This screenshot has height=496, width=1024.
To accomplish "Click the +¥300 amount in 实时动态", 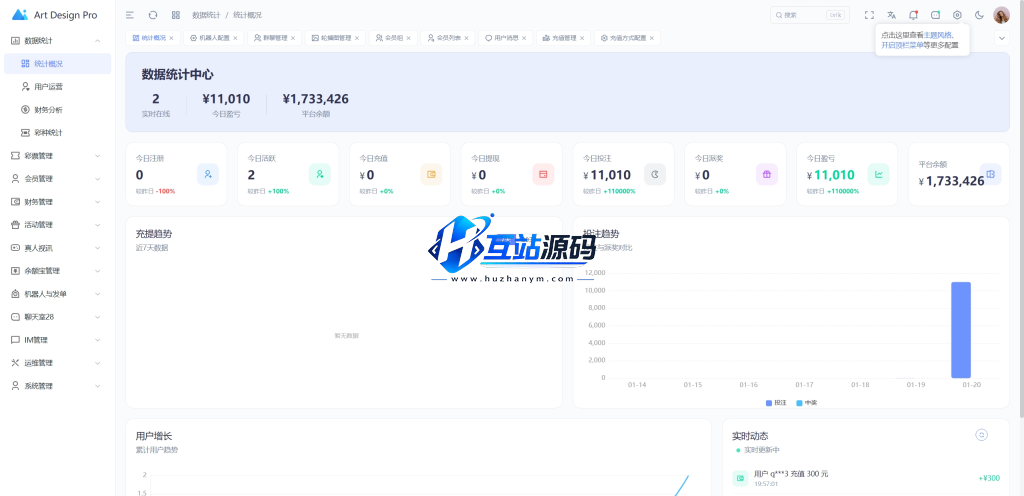I will 989,478.
